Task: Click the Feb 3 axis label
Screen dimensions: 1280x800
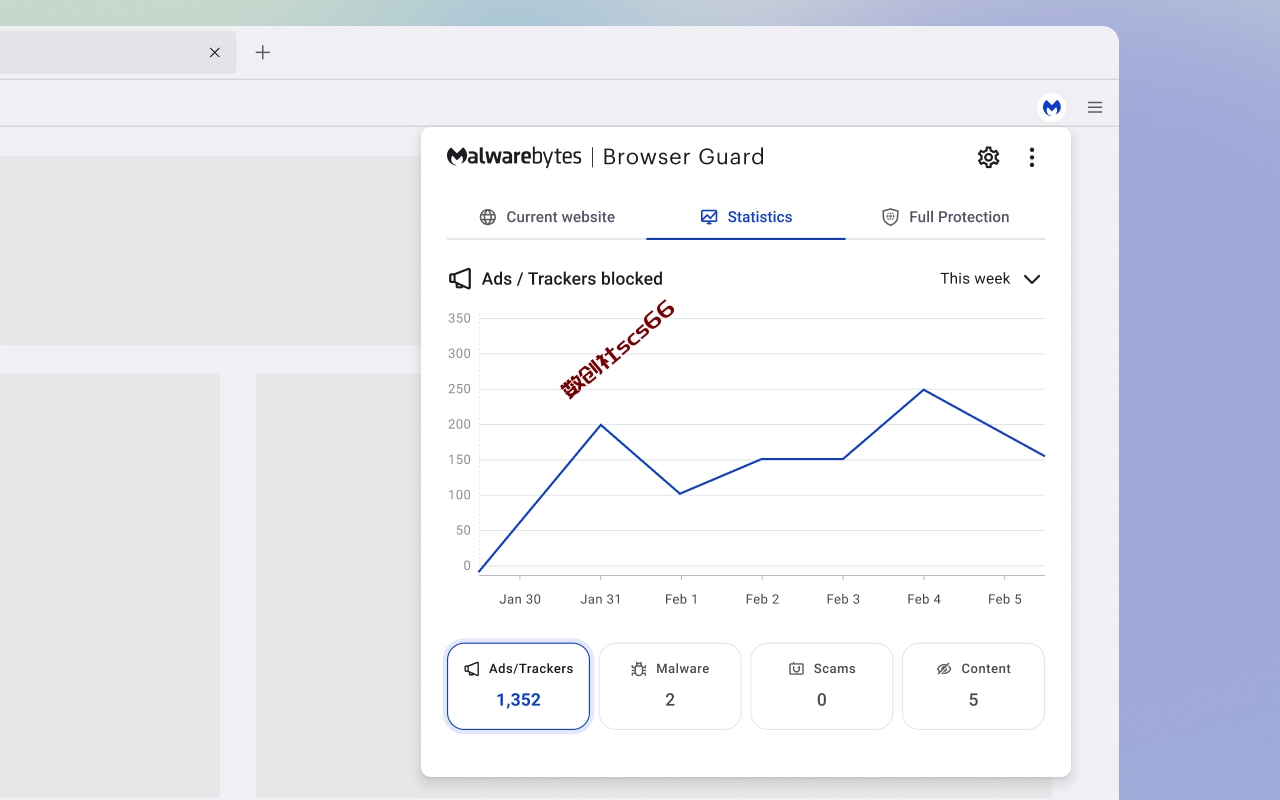Action: (x=843, y=599)
